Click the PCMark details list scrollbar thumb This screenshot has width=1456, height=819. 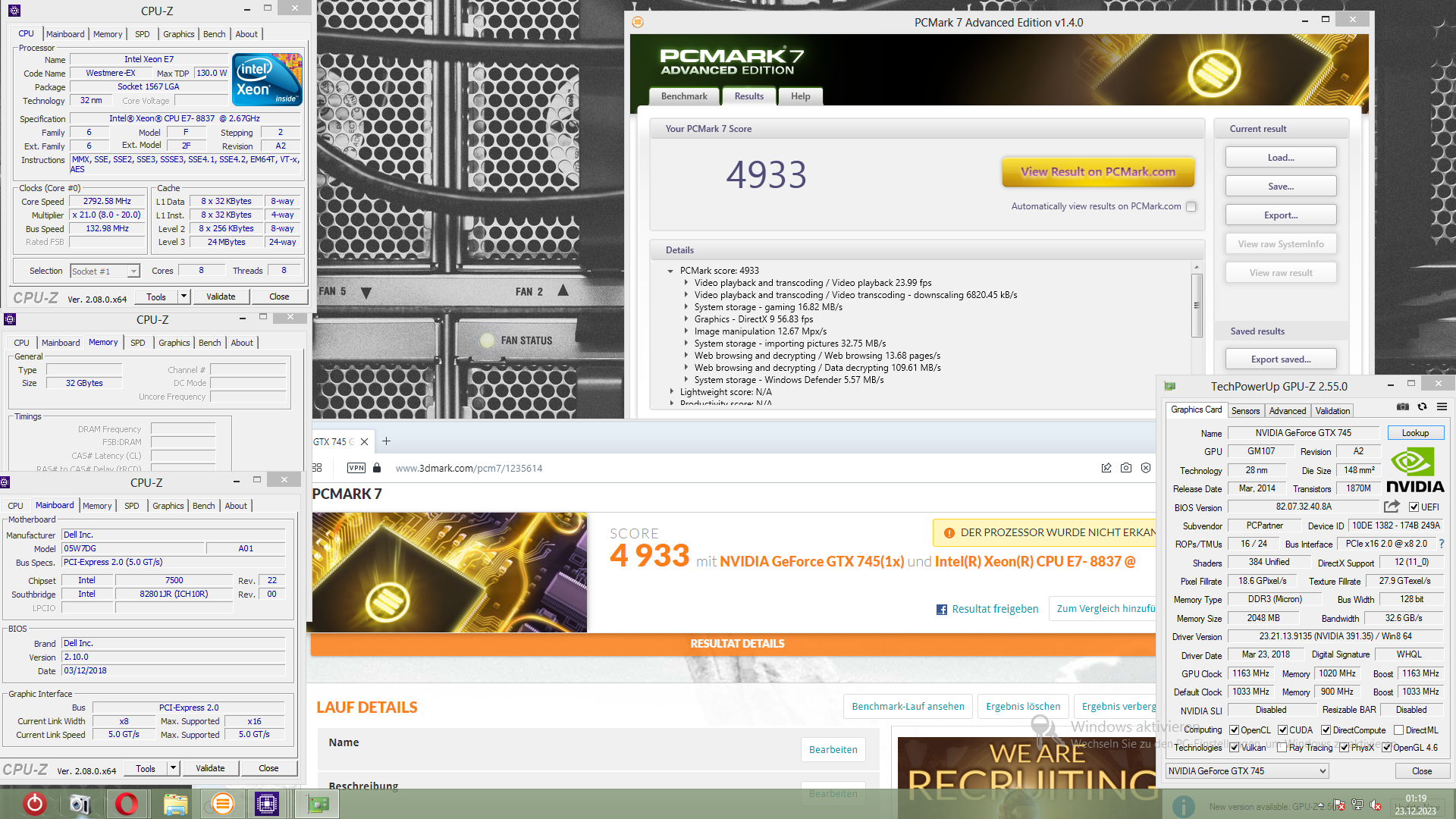(1197, 306)
